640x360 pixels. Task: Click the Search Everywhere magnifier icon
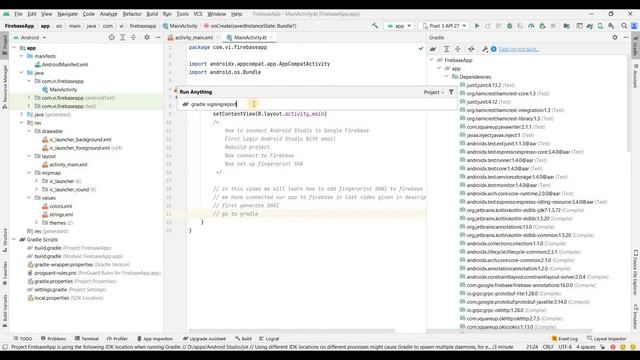pyautogui.click(x=624, y=26)
